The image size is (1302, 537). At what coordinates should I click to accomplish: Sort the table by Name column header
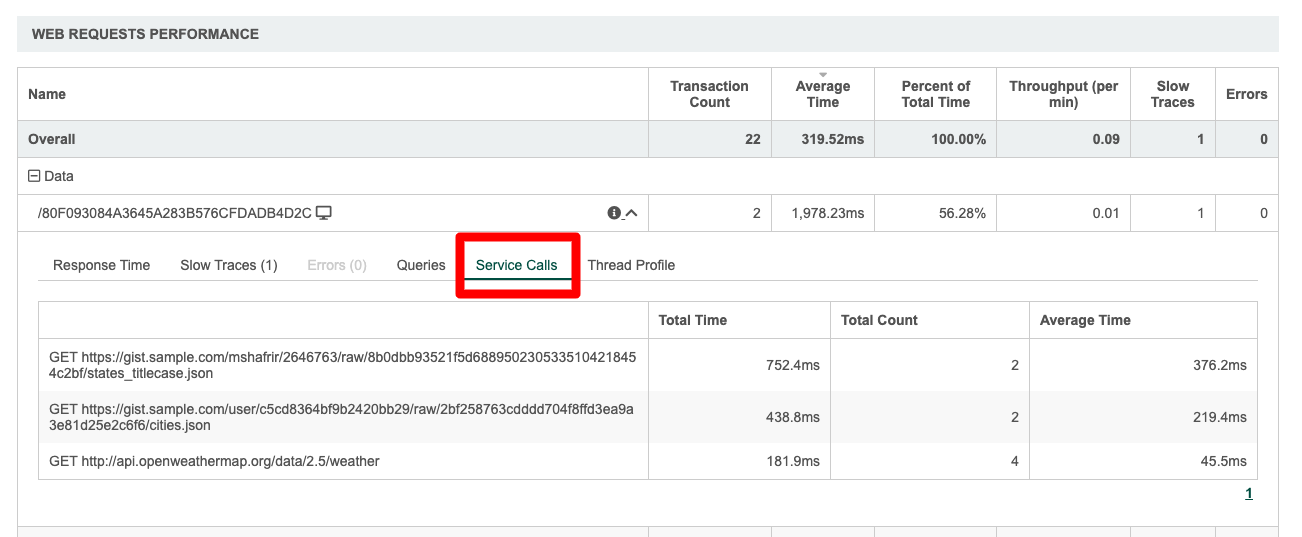pos(47,94)
